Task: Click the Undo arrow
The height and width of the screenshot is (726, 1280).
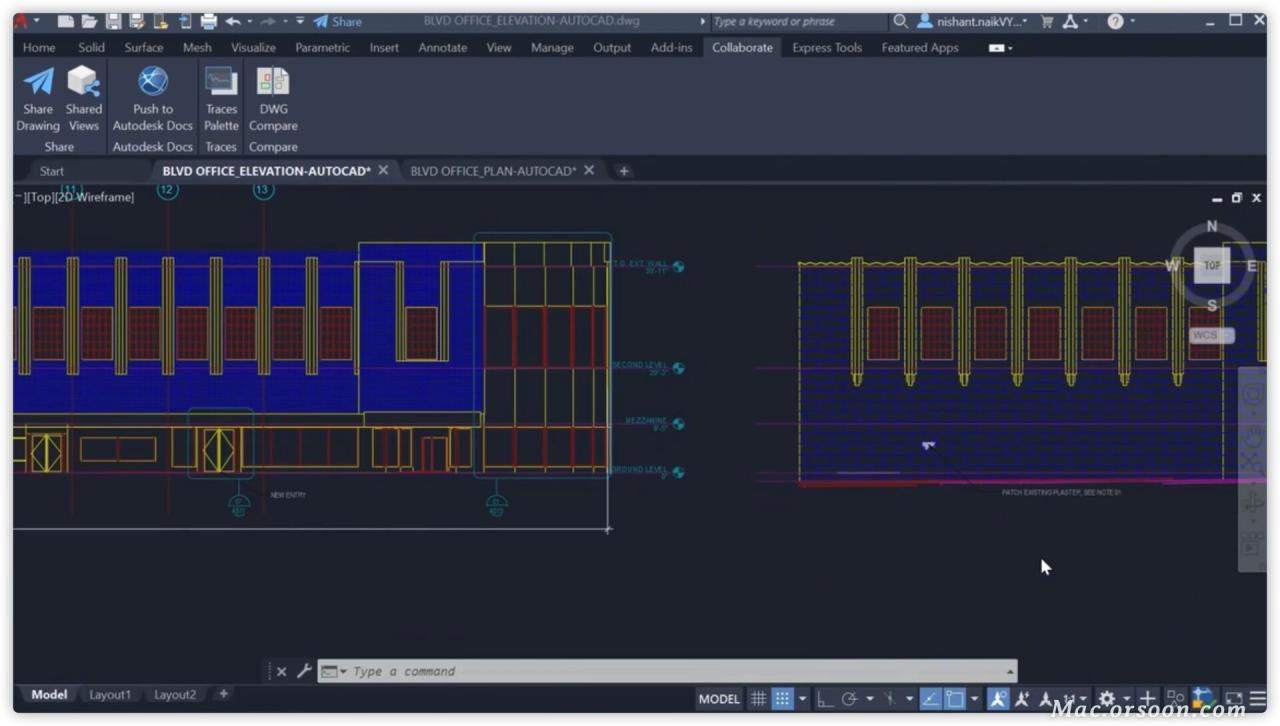Action: 231,20
